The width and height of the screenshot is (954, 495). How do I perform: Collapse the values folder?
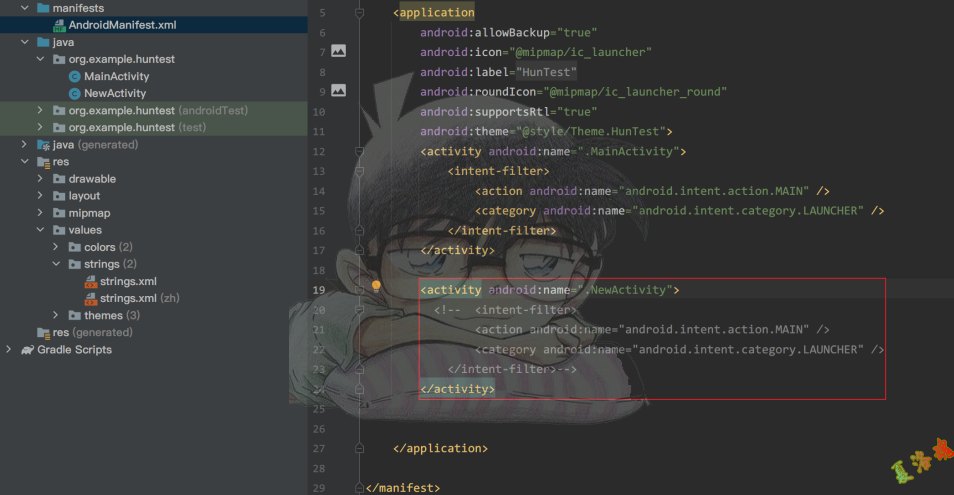coord(41,230)
